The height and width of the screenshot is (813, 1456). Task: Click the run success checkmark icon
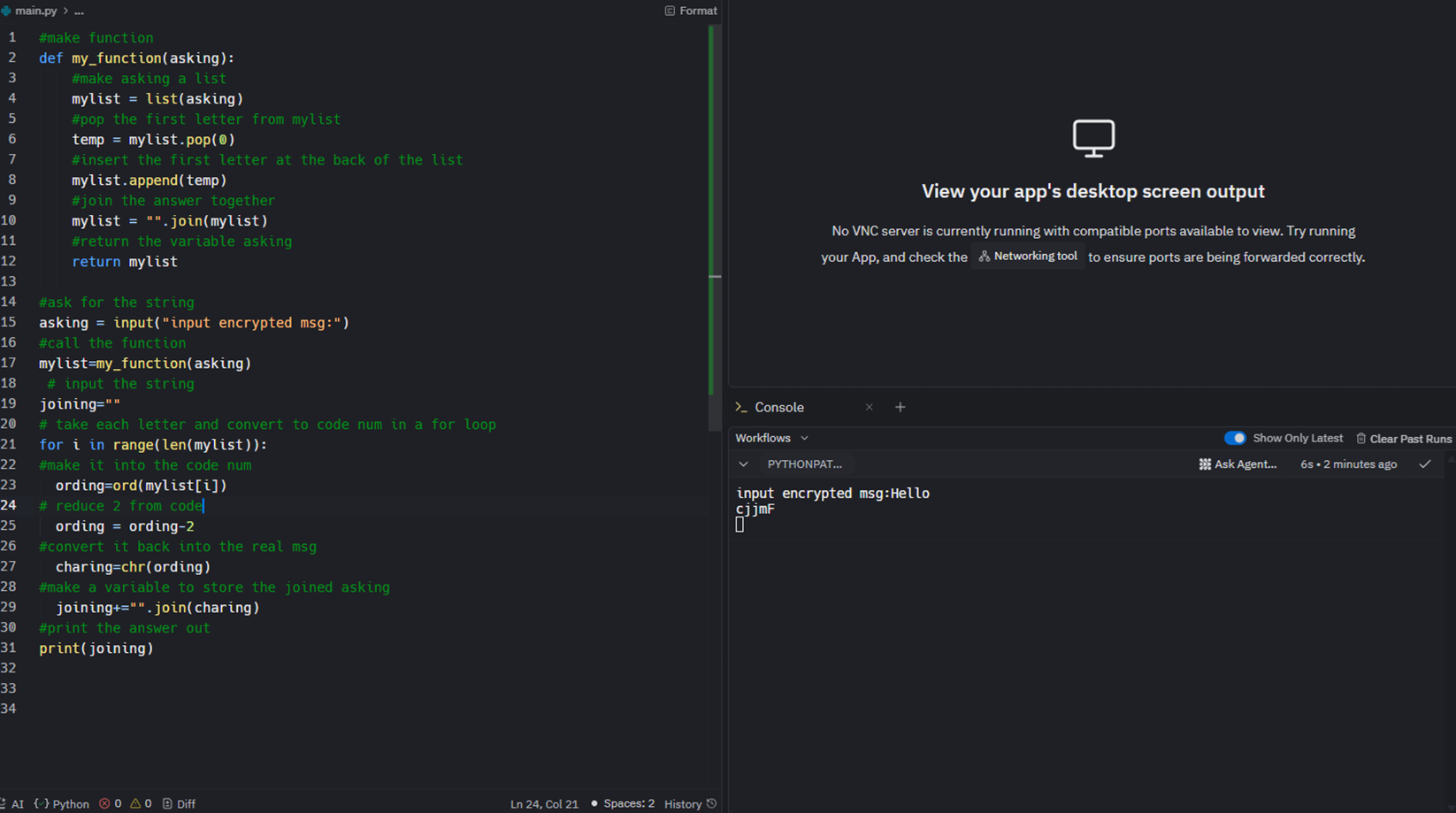tap(1424, 464)
